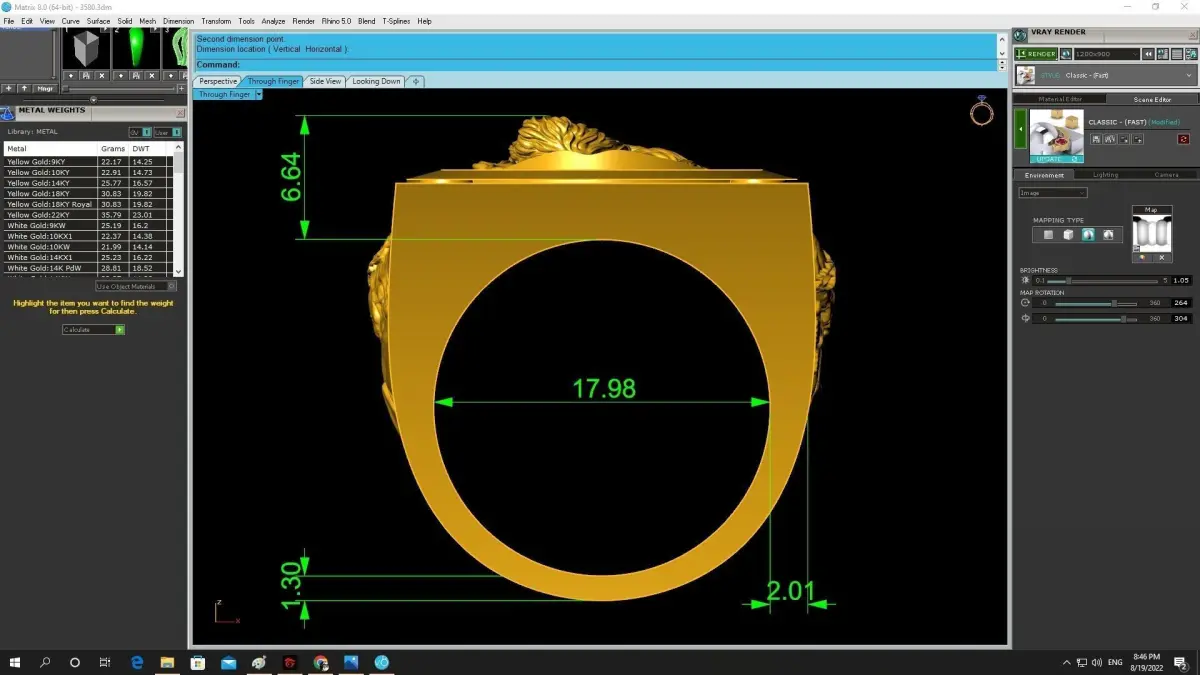The width and height of the screenshot is (1200, 675).
Task: Open the Lighting tab in VRay panel
Action: pos(1105,175)
